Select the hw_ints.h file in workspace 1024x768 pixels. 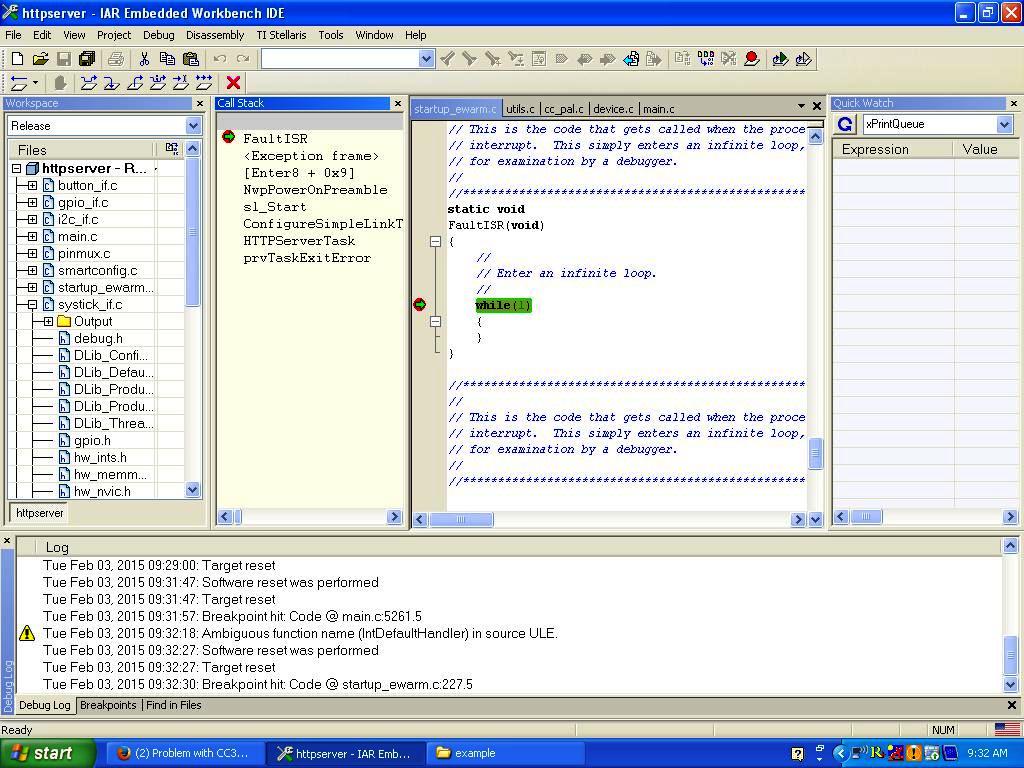pyautogui.click(x=101, y=457)
